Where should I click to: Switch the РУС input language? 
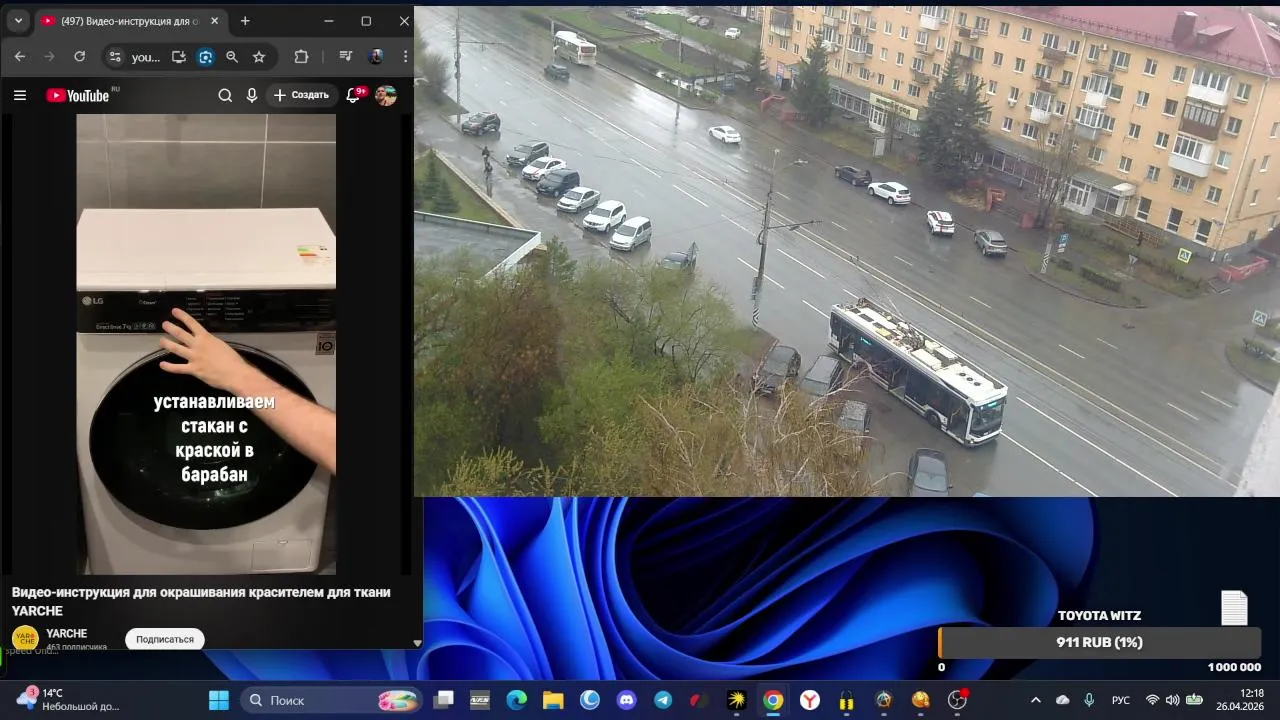1121,700
